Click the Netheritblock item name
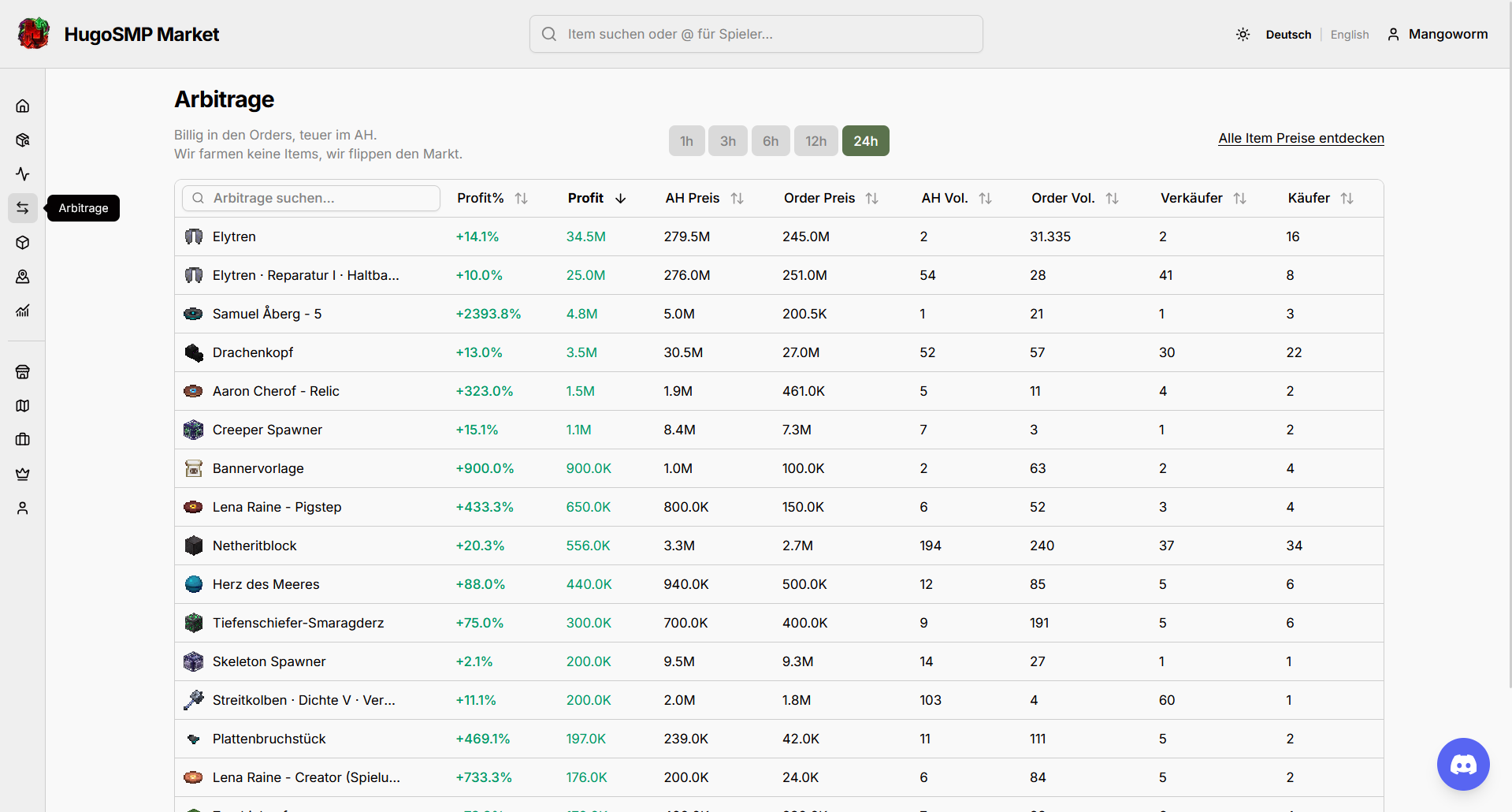Screen dimensions: 1512x812 click(x=254, y=546)
